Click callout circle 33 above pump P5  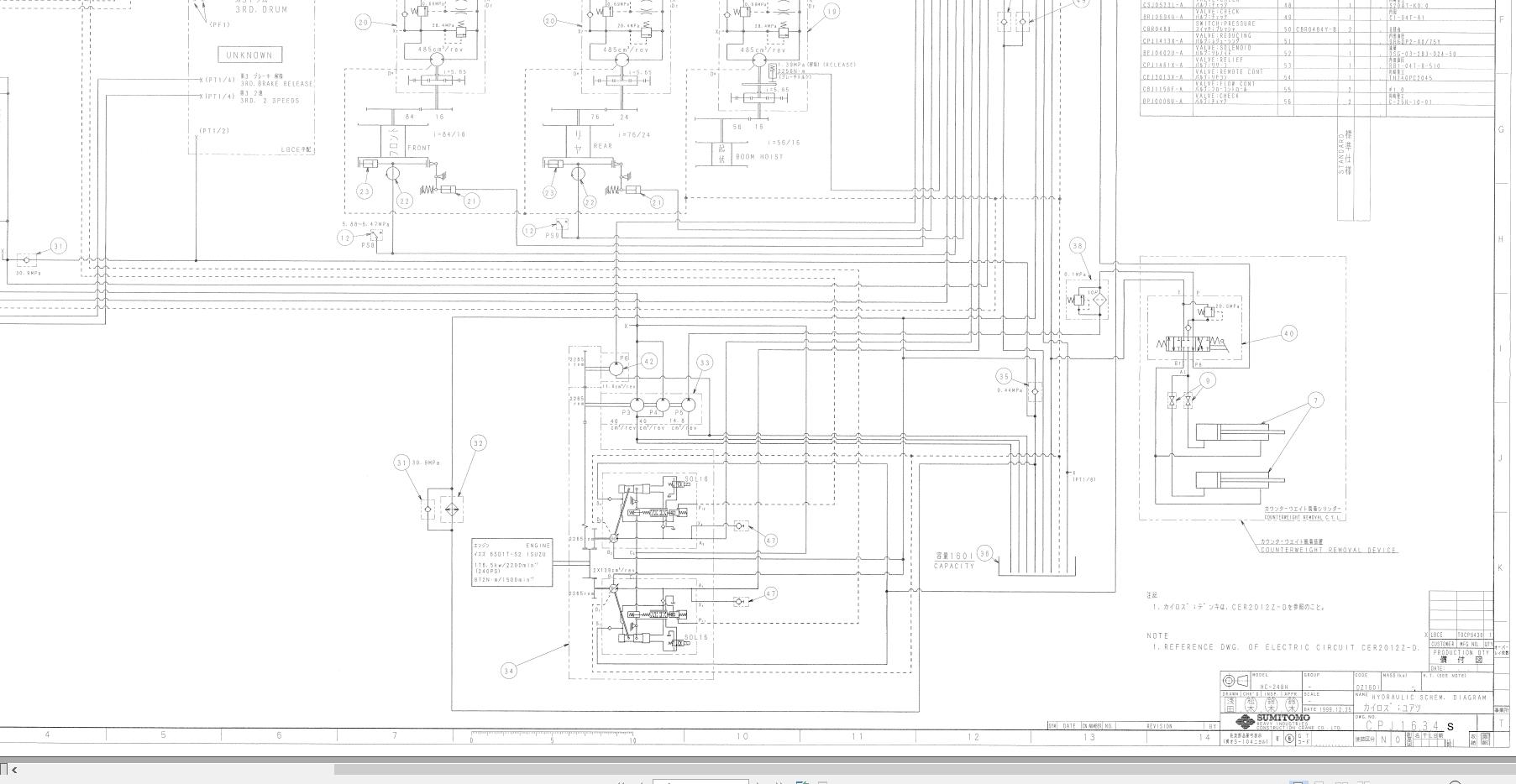[x=704, y=363]
